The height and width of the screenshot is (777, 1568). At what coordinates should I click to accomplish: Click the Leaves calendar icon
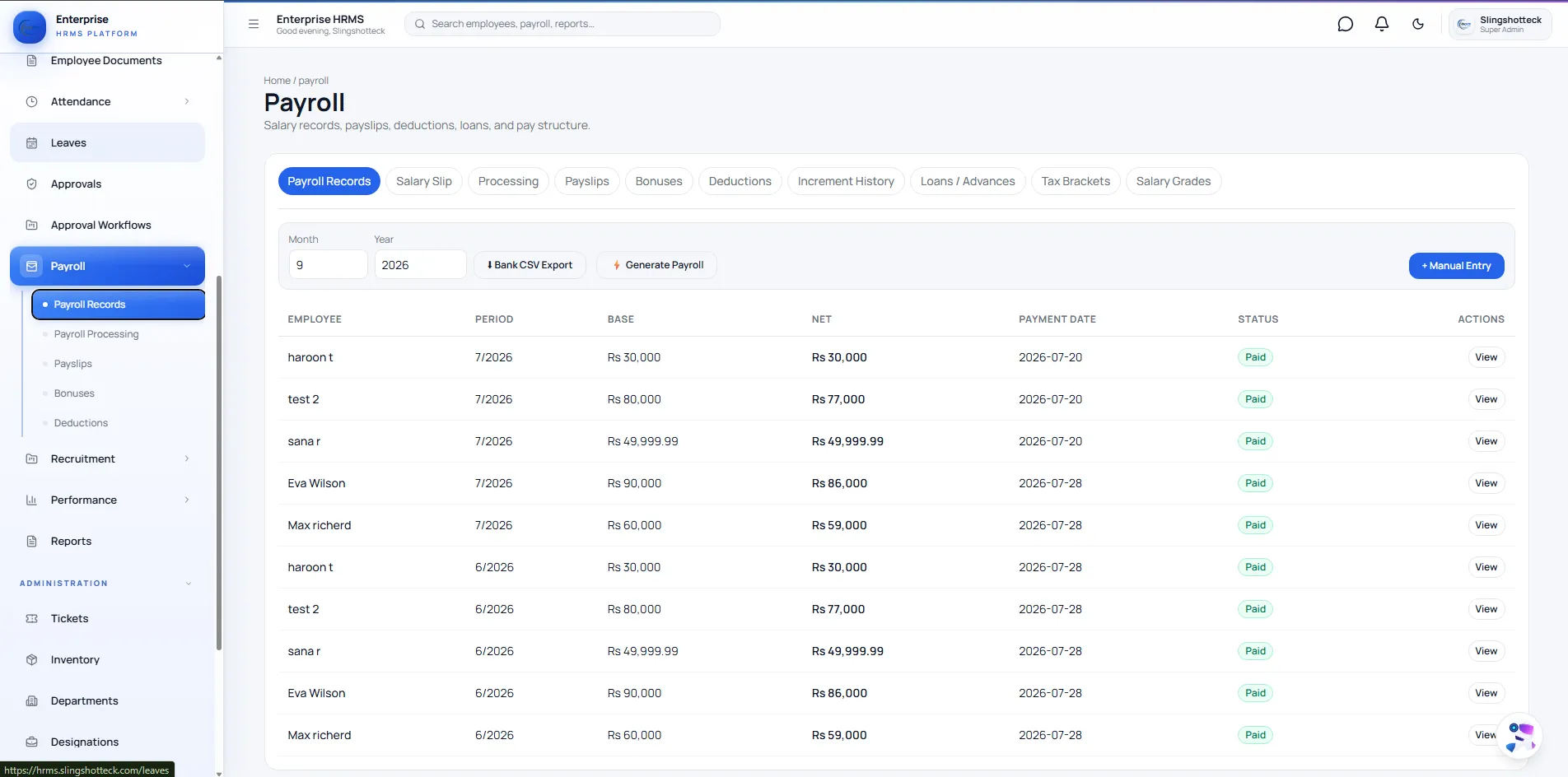pos(32,143)
